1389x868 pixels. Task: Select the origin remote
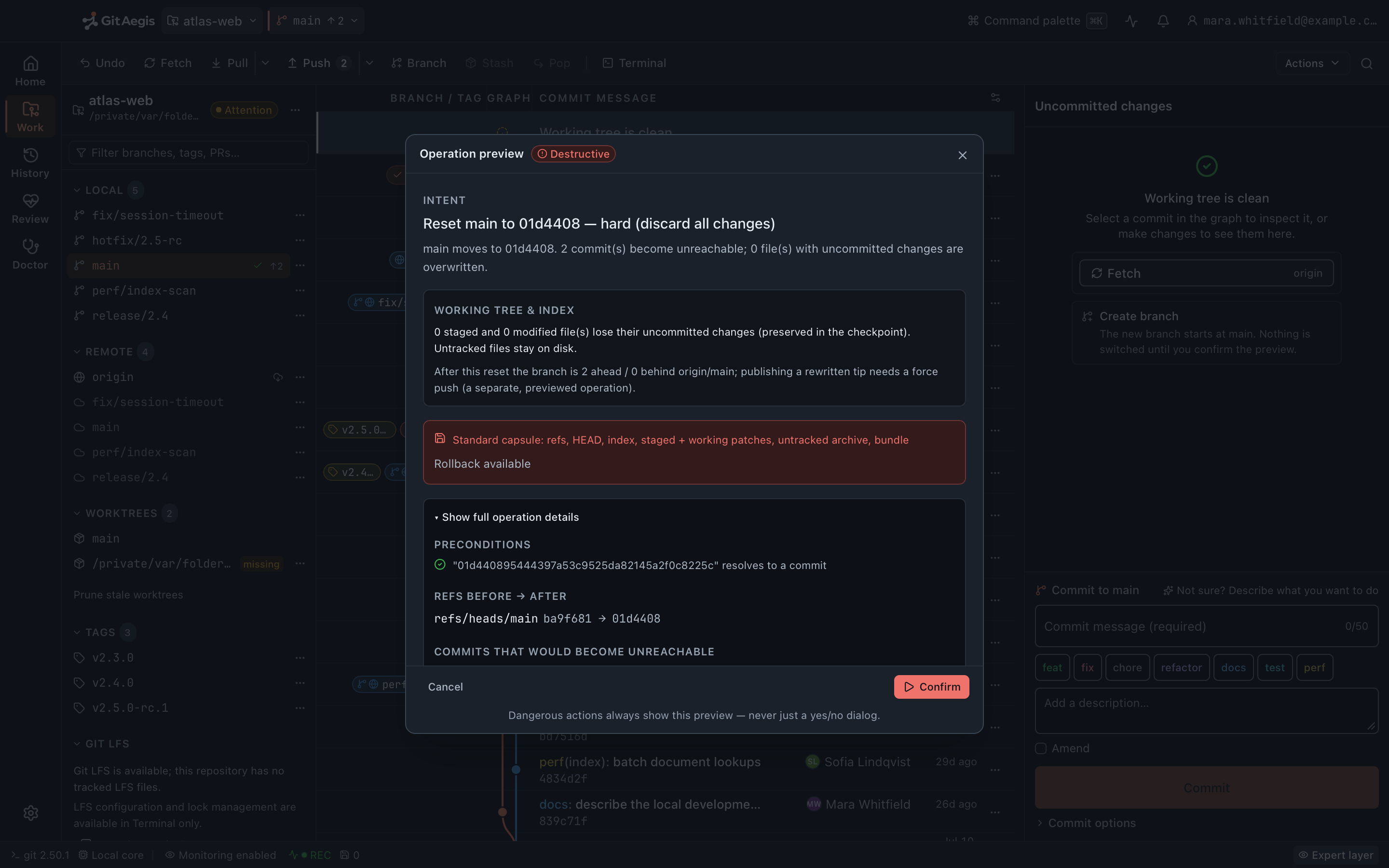(x=112, y=377)
